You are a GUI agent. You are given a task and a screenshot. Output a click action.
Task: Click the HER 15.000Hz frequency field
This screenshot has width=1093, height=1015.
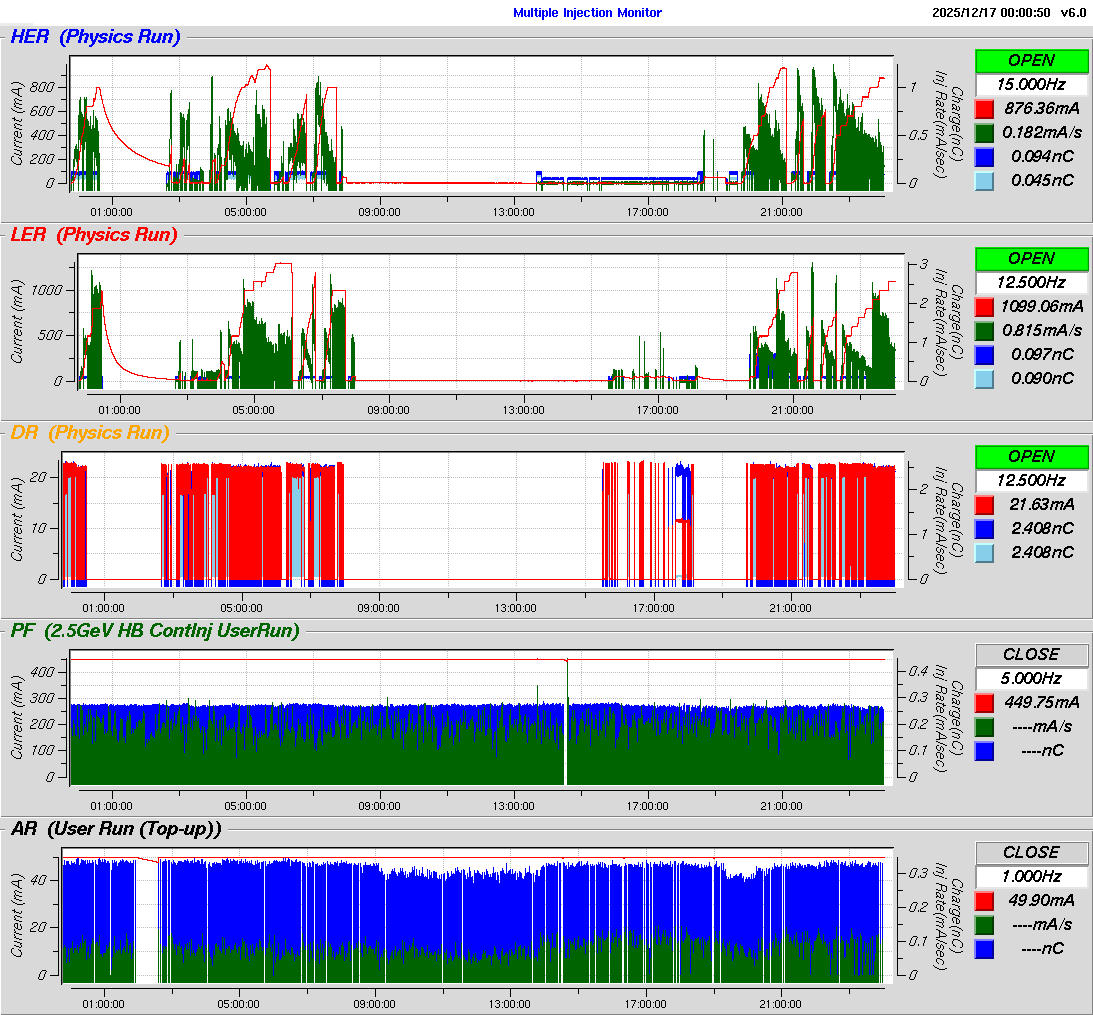click(1031, 84)
